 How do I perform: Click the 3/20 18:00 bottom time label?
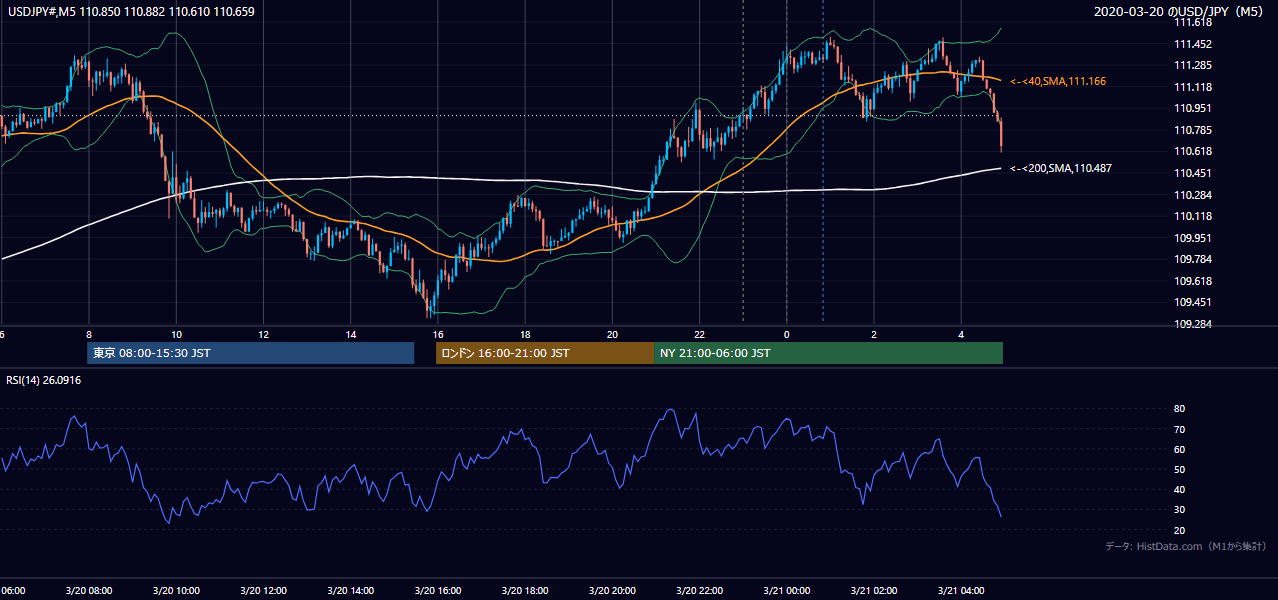tap(525, 591)
